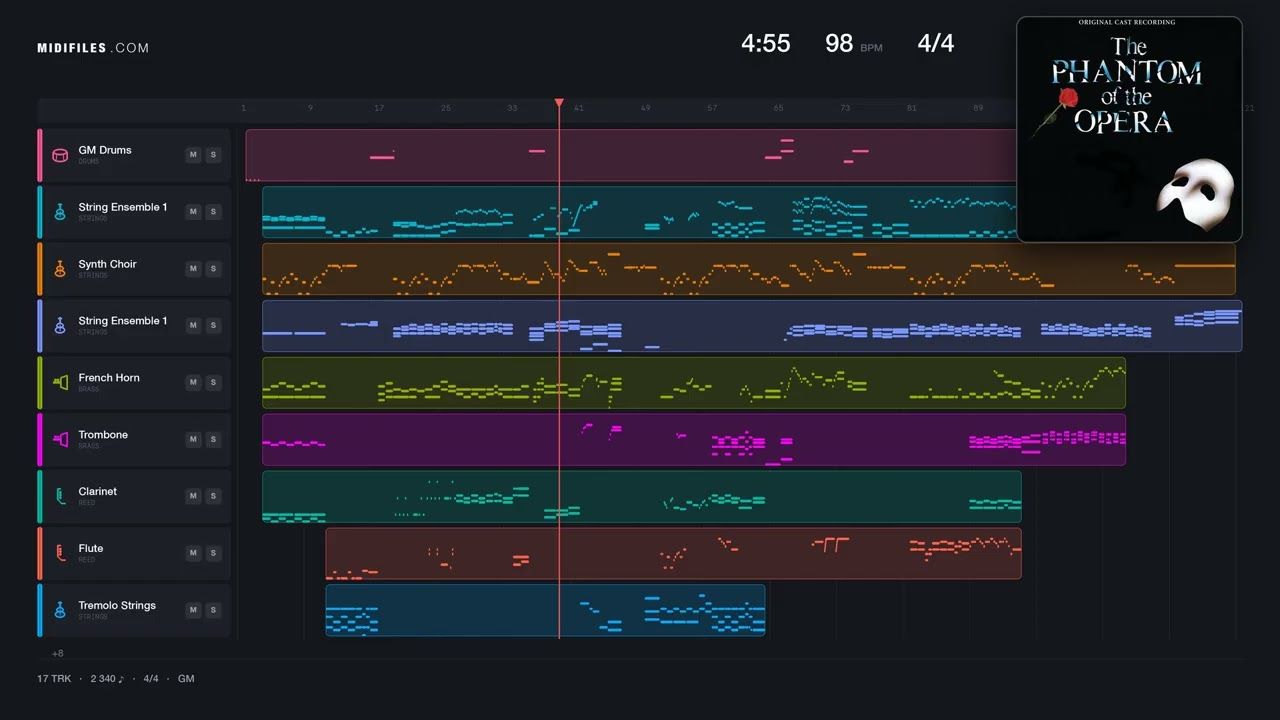Select the teal String Ensemble 1 MIDI clip

tap(639, 212)
